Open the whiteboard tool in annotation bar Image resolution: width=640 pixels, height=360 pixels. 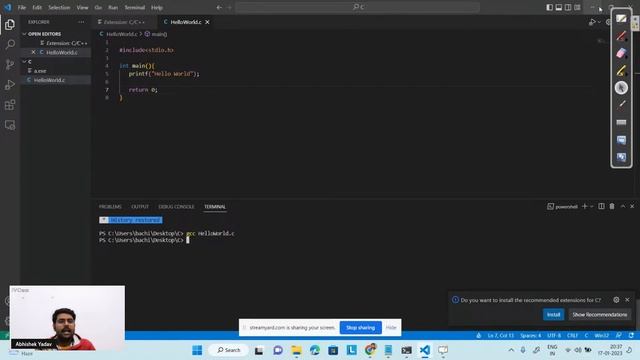click(621, 18)
